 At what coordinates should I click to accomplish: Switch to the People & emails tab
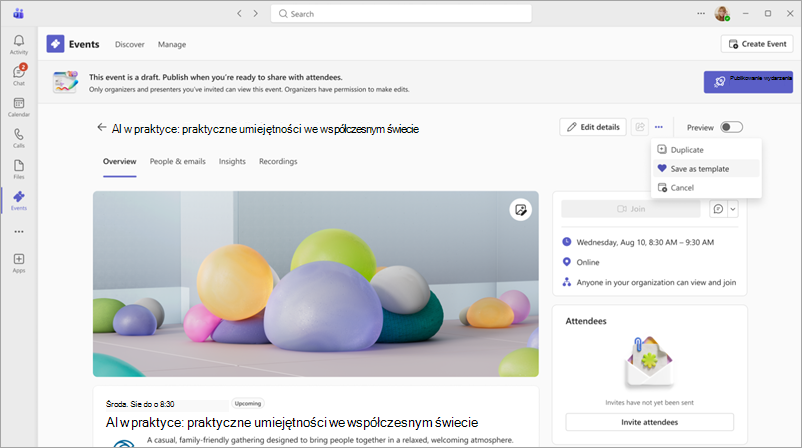pos(177,161)
